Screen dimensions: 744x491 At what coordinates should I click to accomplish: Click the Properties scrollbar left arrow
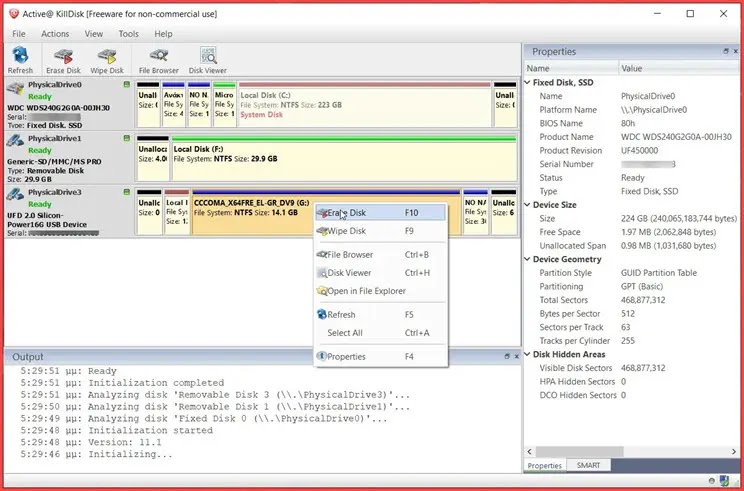pyautogui.click(x=530, y=452)
